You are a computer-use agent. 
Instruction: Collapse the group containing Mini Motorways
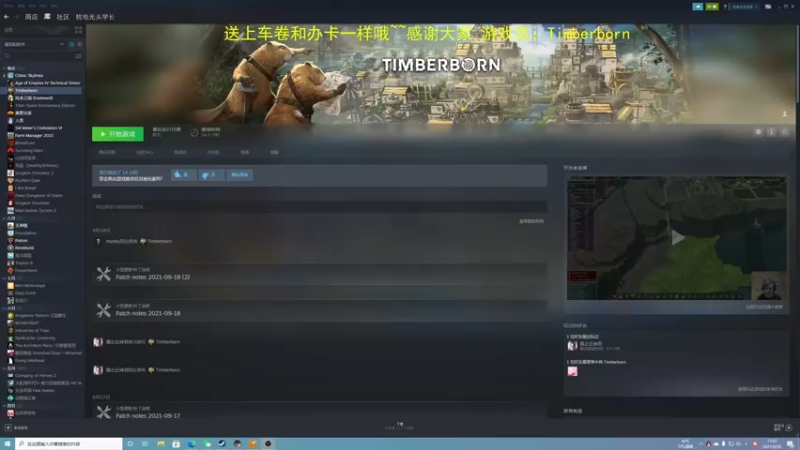(5, 278)
